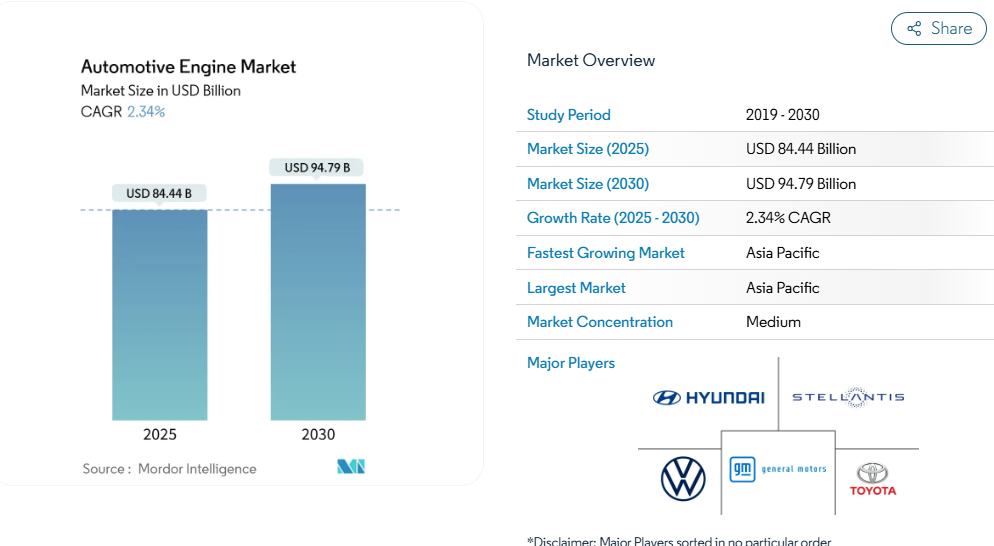Click the Share button
Viewport: 994px width, 546px height.
click(939, 29)
